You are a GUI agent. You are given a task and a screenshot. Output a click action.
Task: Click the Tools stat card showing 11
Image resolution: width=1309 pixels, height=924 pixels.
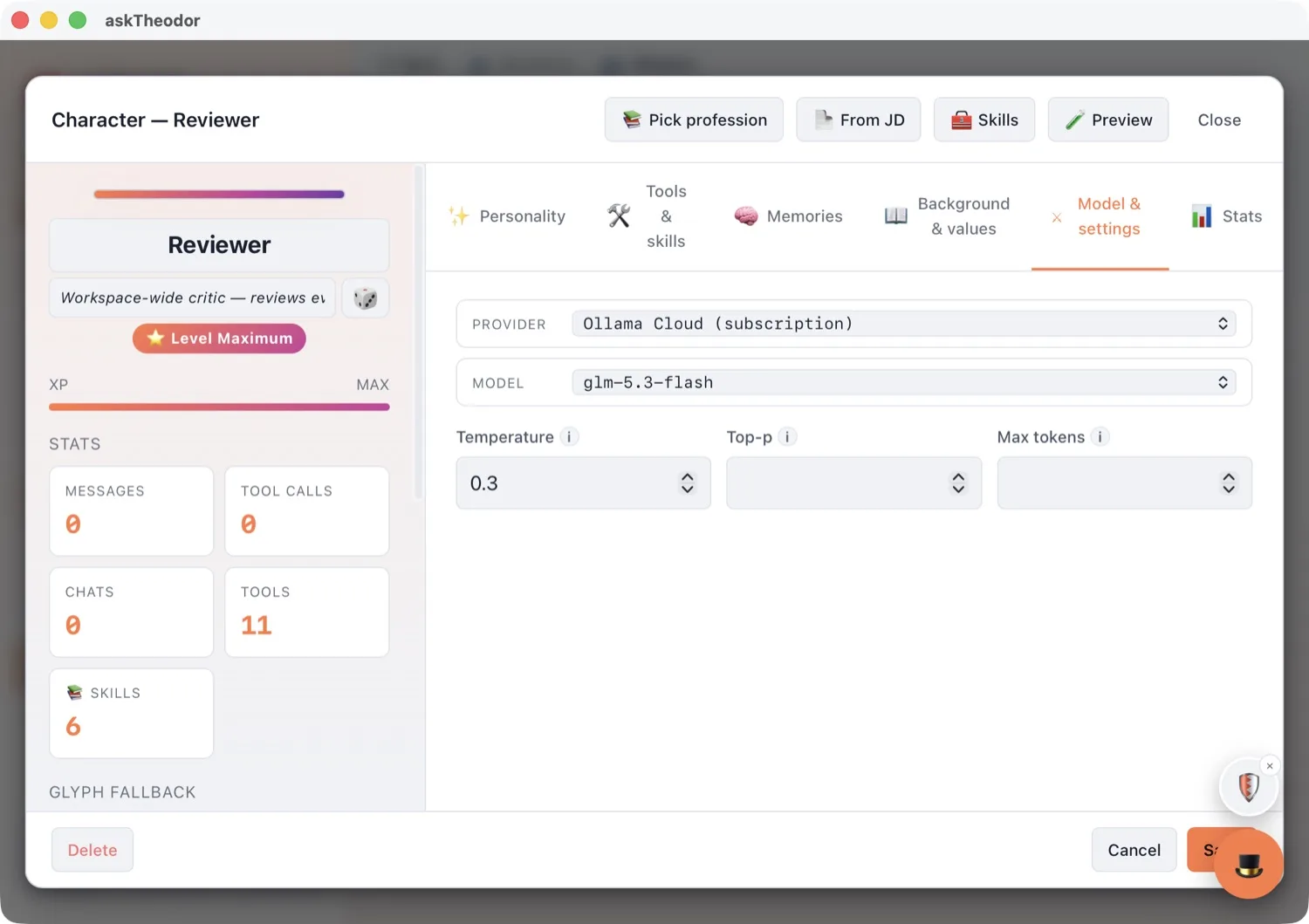tap(307, 613)
